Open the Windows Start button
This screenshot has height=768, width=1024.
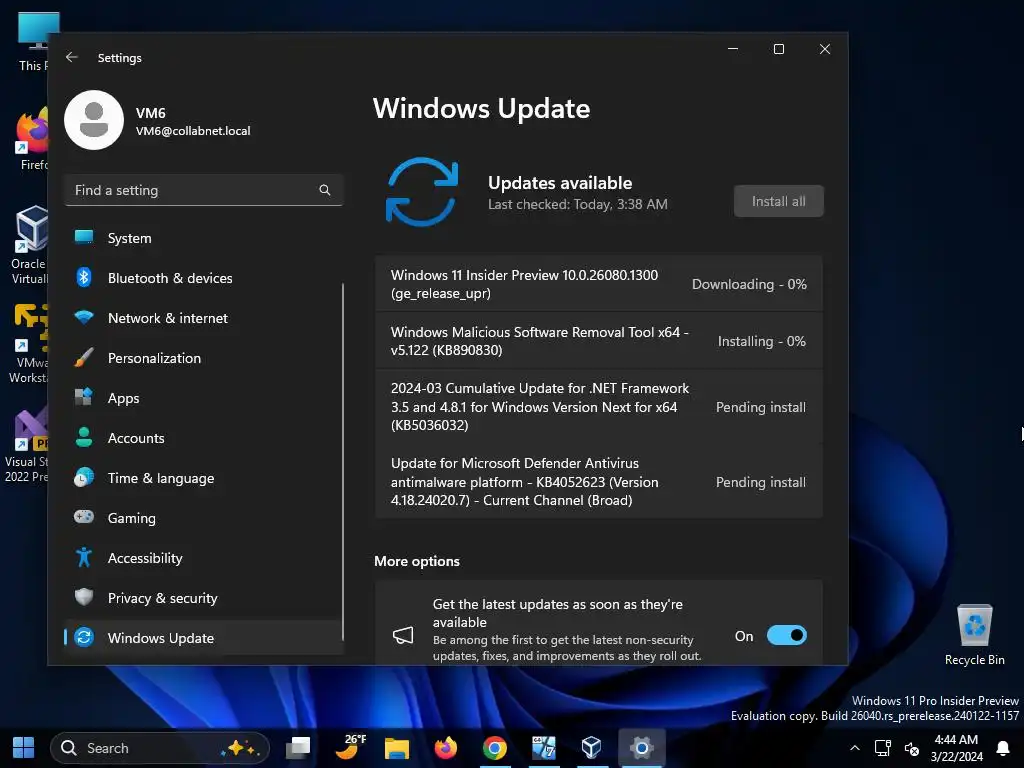pyautogui.click(x=24, y=748)
